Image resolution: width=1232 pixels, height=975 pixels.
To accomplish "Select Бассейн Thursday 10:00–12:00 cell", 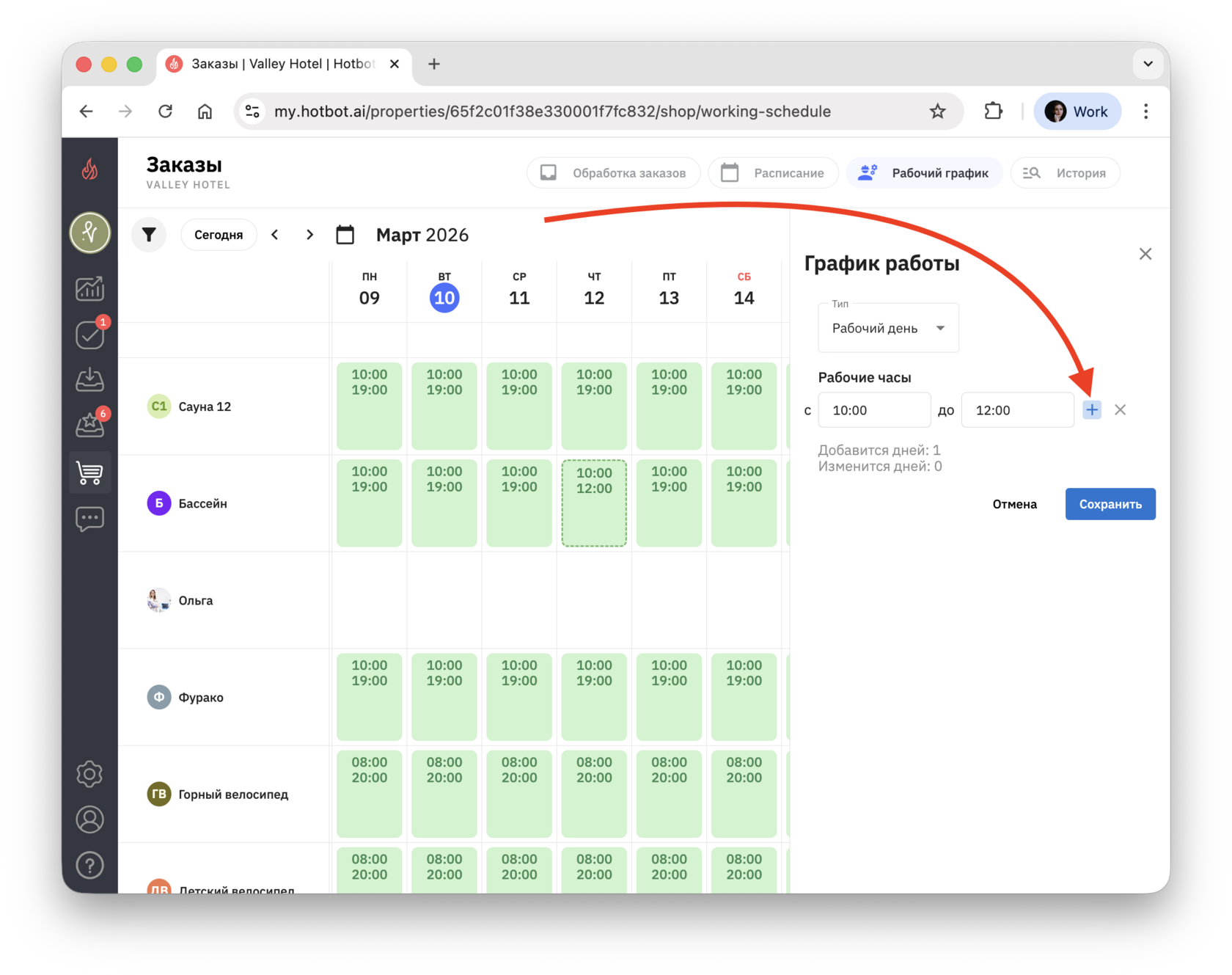I will pos(594,503).
